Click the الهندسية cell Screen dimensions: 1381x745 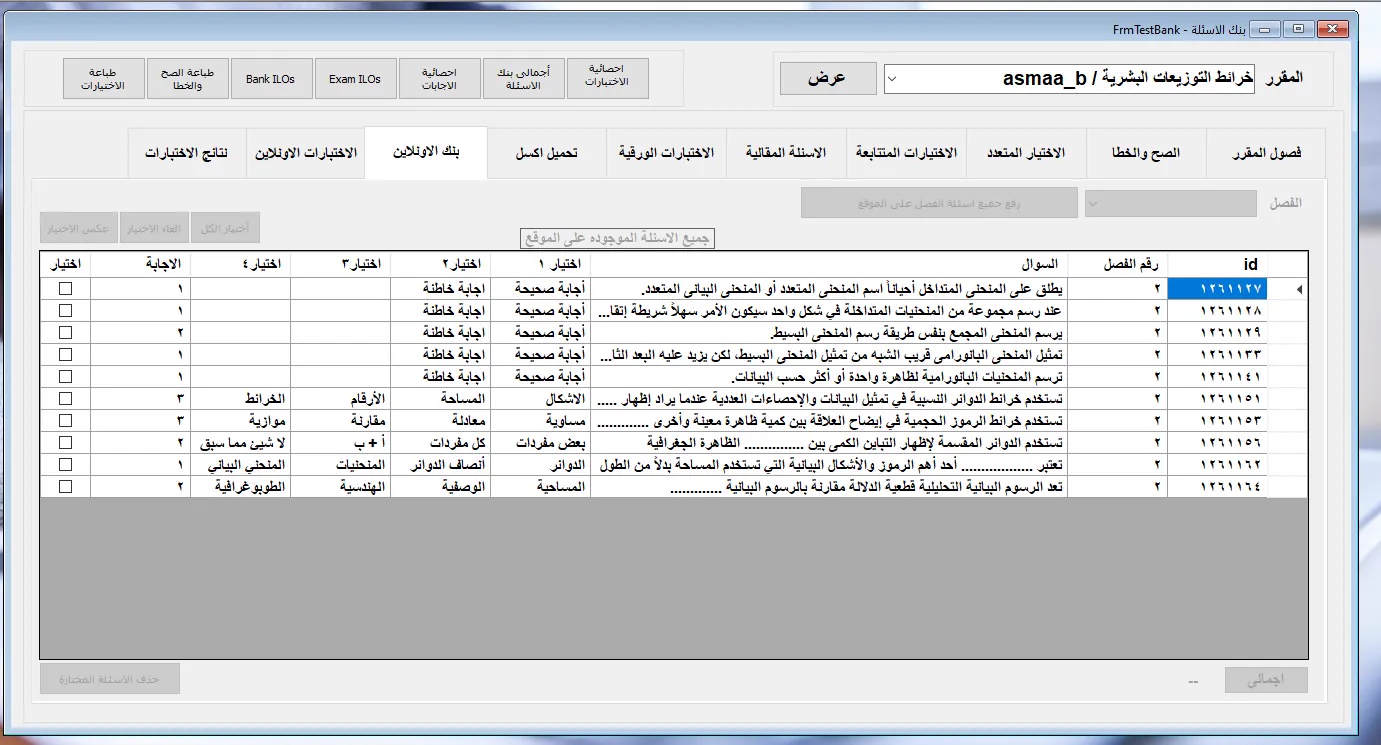pos(340,487)
